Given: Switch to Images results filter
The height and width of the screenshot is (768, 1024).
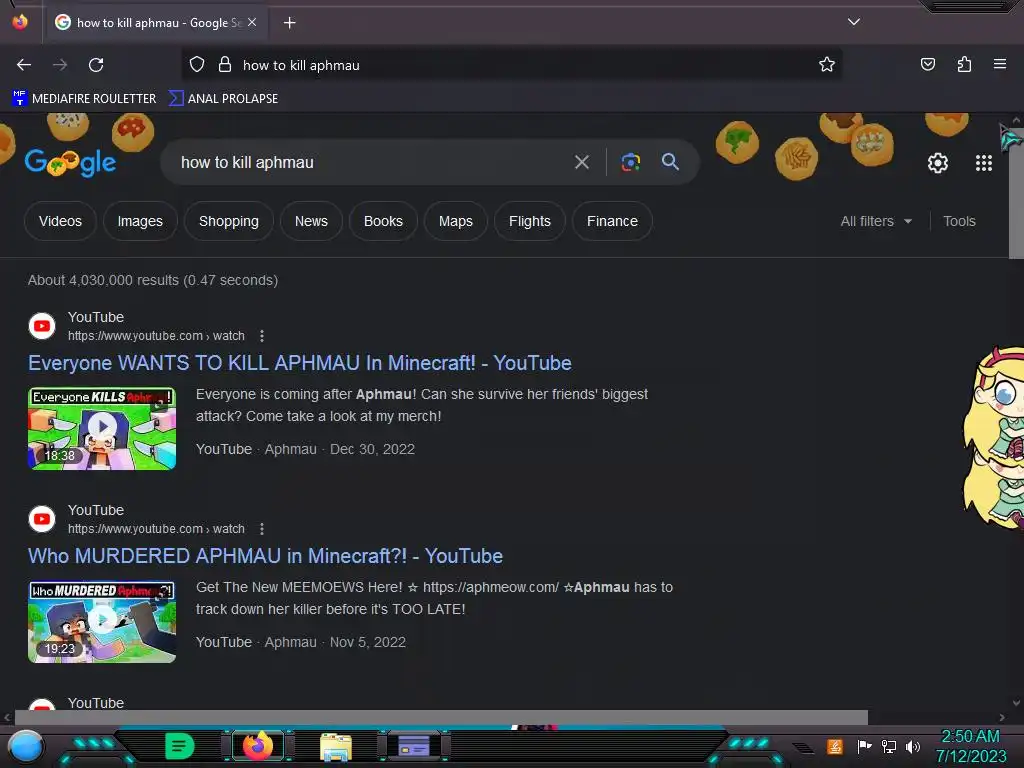Looking at the screenshot, I should pos(140,221).
